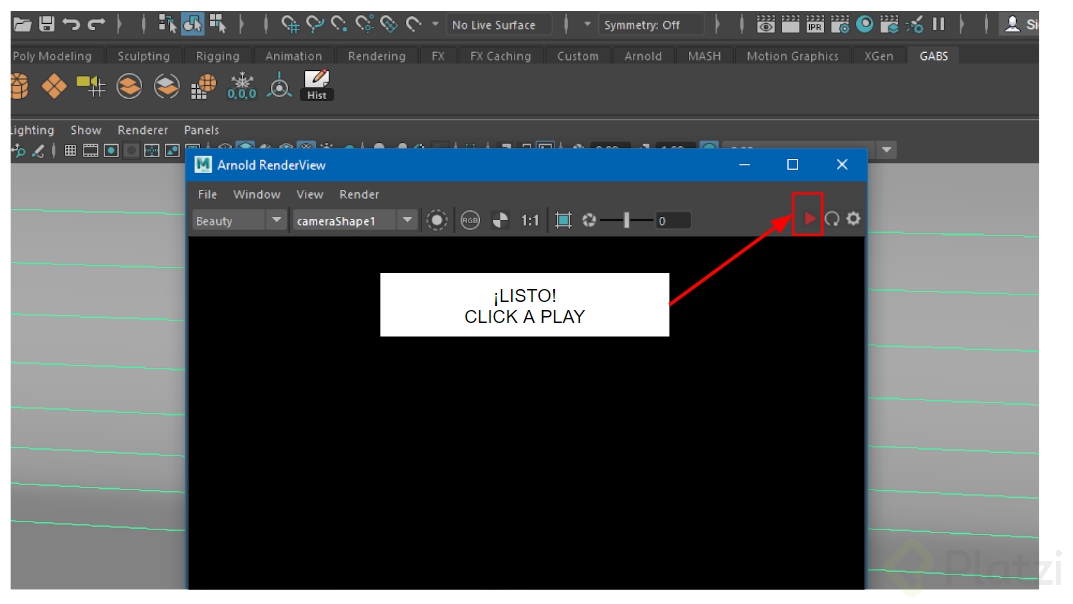Switch to the FX shelf tab
Image resolution: width=1073 pixels, height=604 pixels.
tap(438, 56)
